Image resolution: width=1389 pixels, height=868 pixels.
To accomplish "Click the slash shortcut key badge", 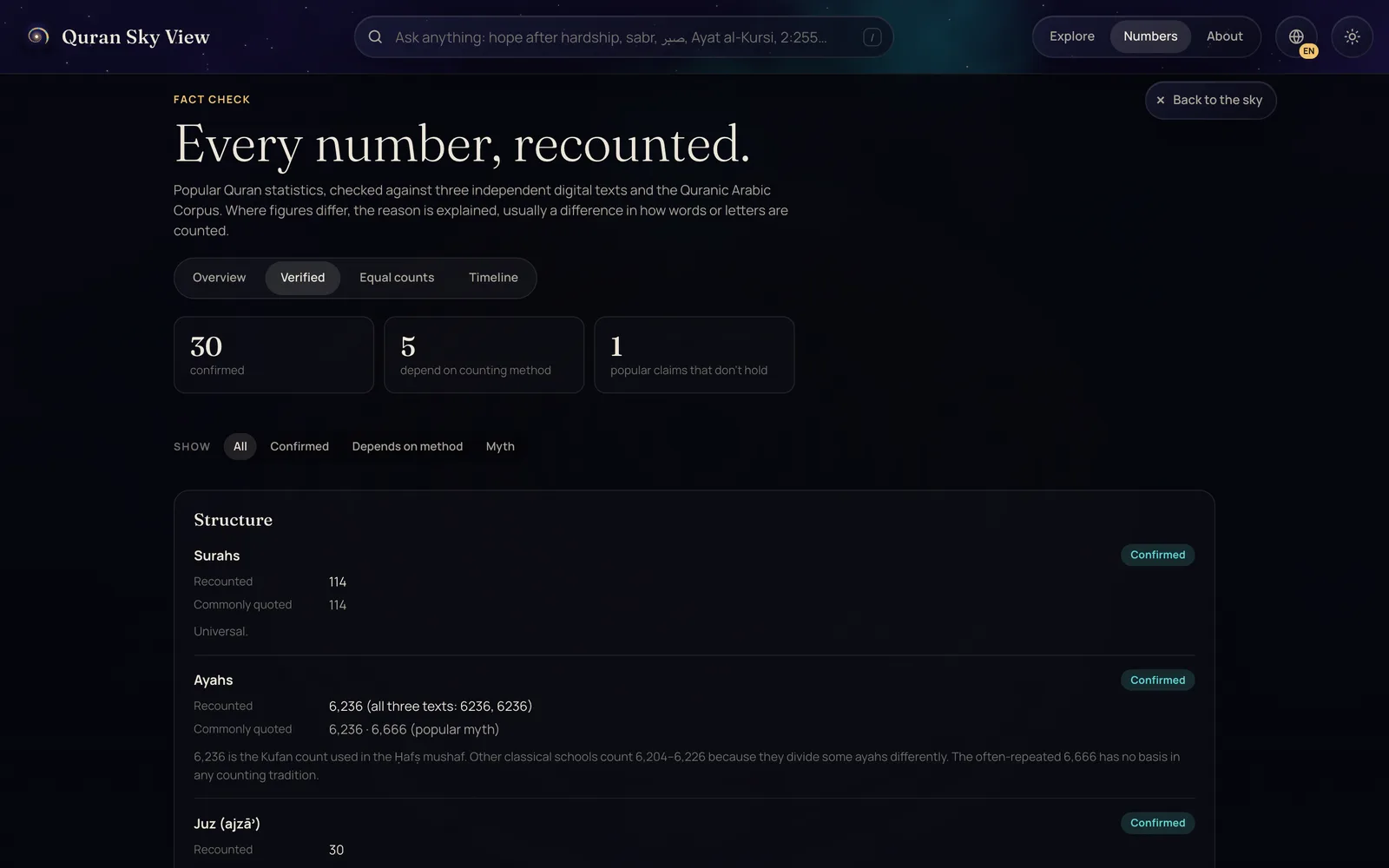I will pyautogui.click(x=872, y=37).
